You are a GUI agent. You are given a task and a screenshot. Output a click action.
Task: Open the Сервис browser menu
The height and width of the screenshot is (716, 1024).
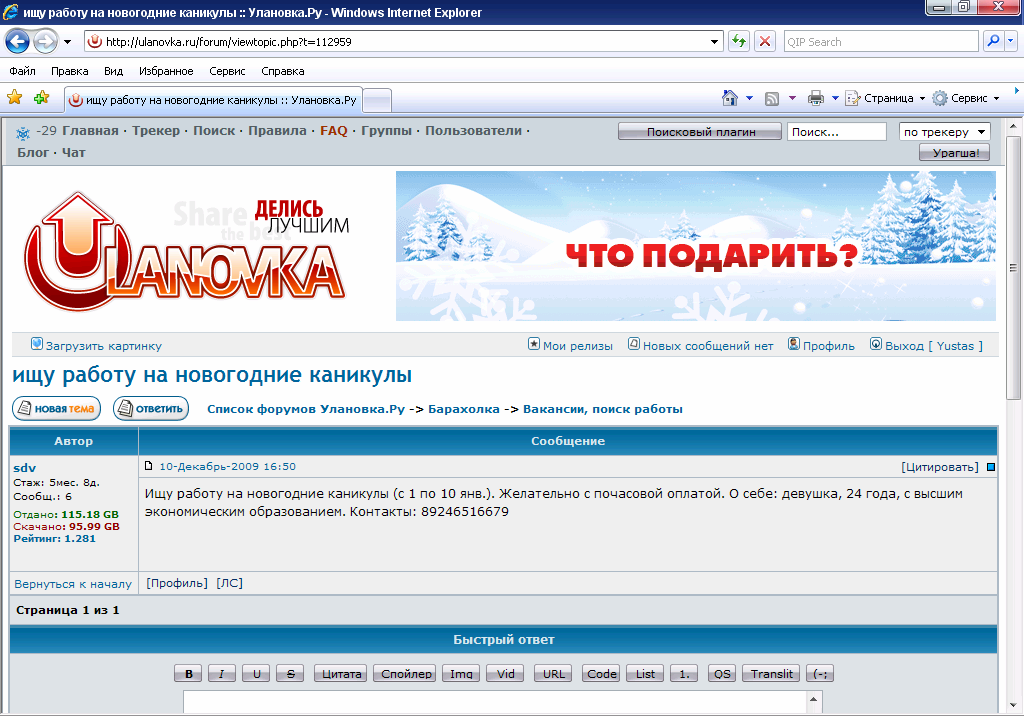pyautogui.click(x=226, y=71)
